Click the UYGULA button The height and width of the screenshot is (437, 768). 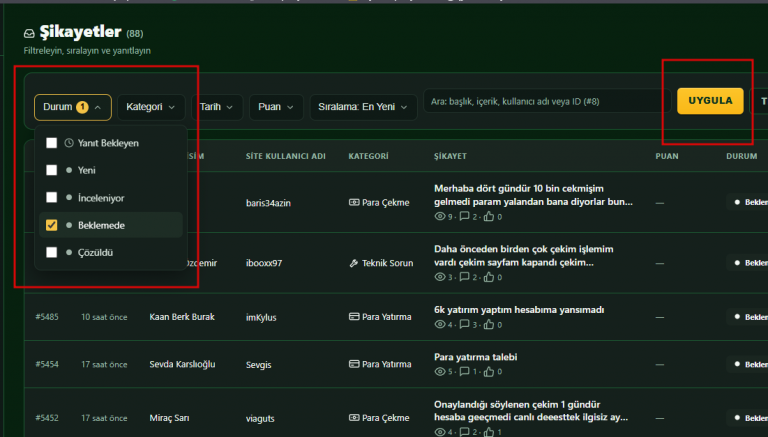tap(710, 101)
